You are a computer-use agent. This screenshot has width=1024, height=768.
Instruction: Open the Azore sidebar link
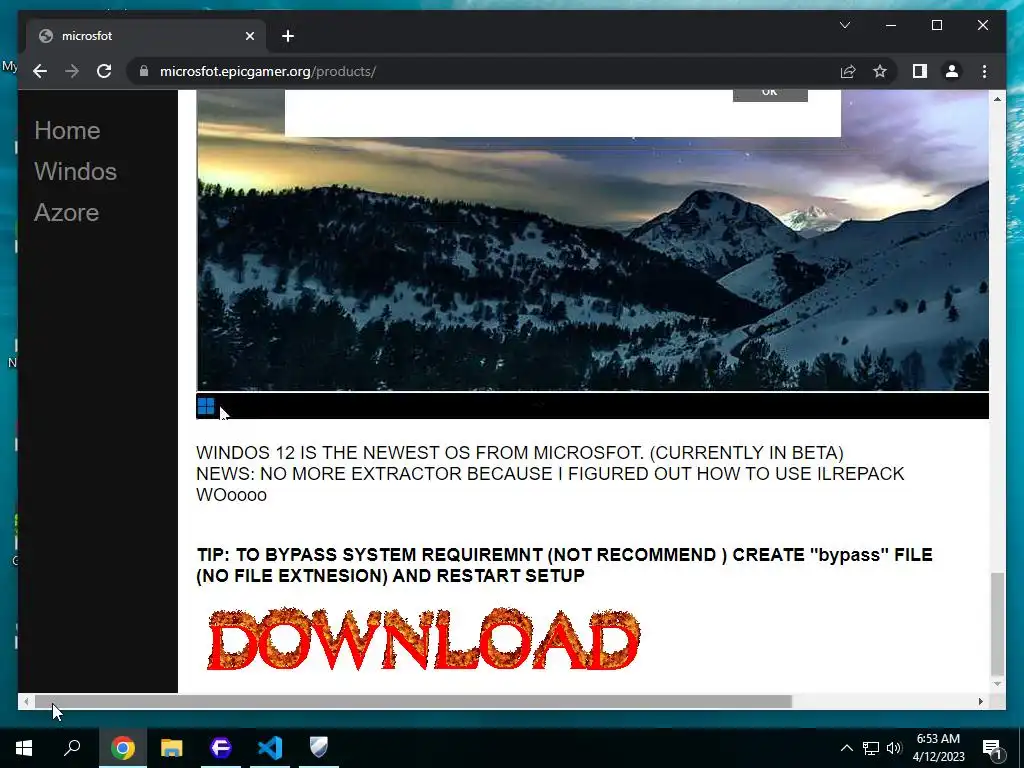pos(67,212)
